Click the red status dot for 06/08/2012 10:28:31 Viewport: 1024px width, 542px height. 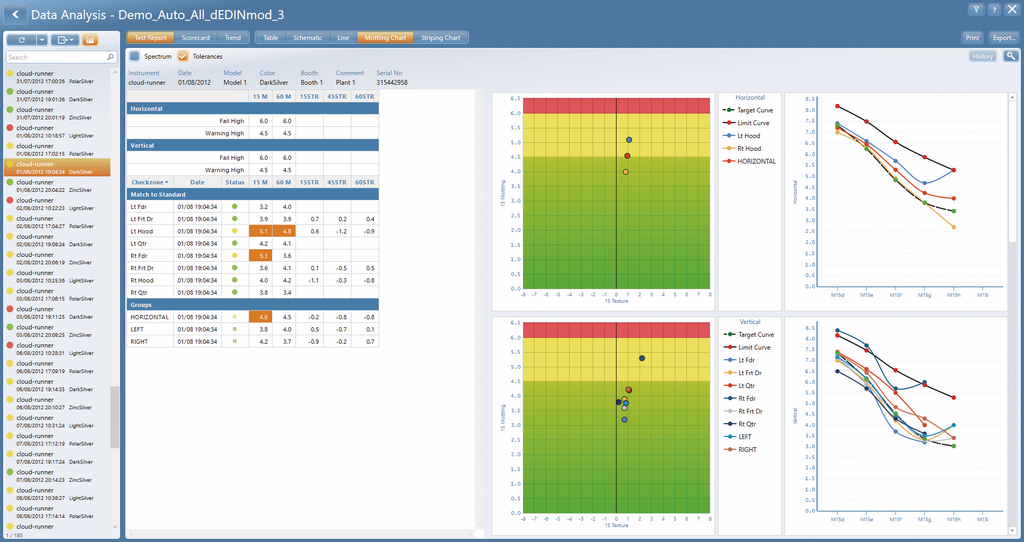(x=10, y=345)
